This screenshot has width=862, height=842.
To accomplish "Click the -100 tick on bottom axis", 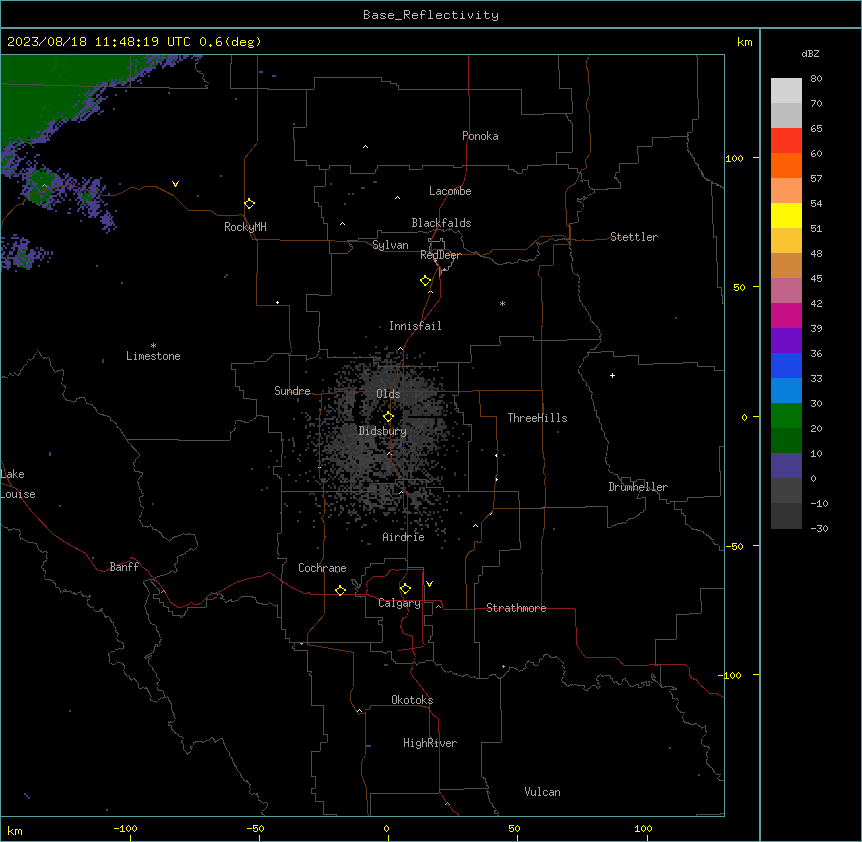I will pyautogui.click(x=125, y=829).
